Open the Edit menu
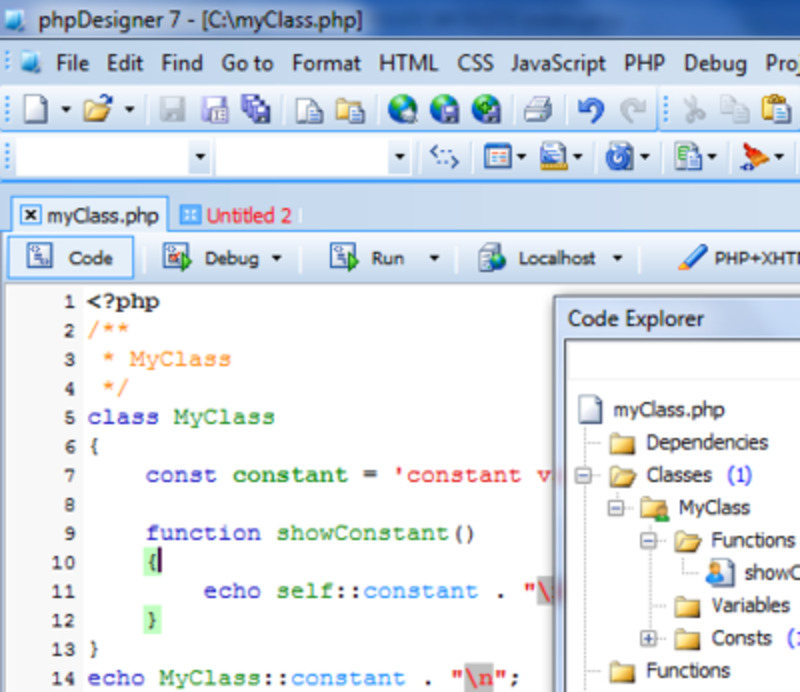800x692 pixels. (124, 63)
